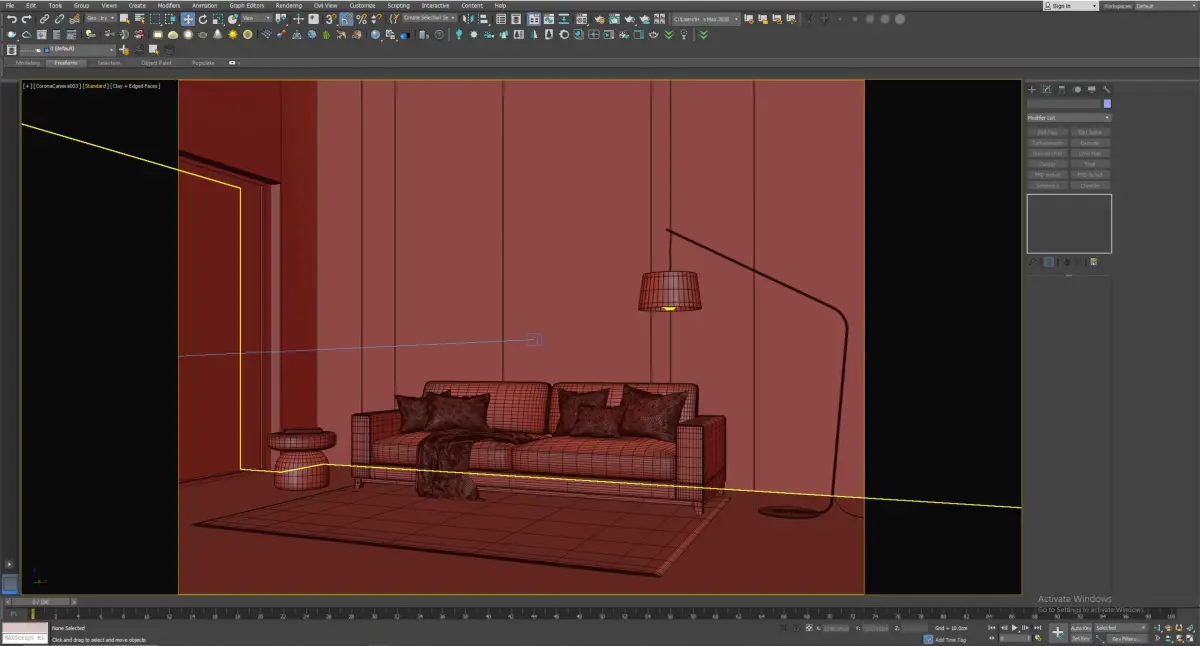Click the CoronaCamera003 viewport label
Screen dimensions: 1200x646
[x=57, y=86]
